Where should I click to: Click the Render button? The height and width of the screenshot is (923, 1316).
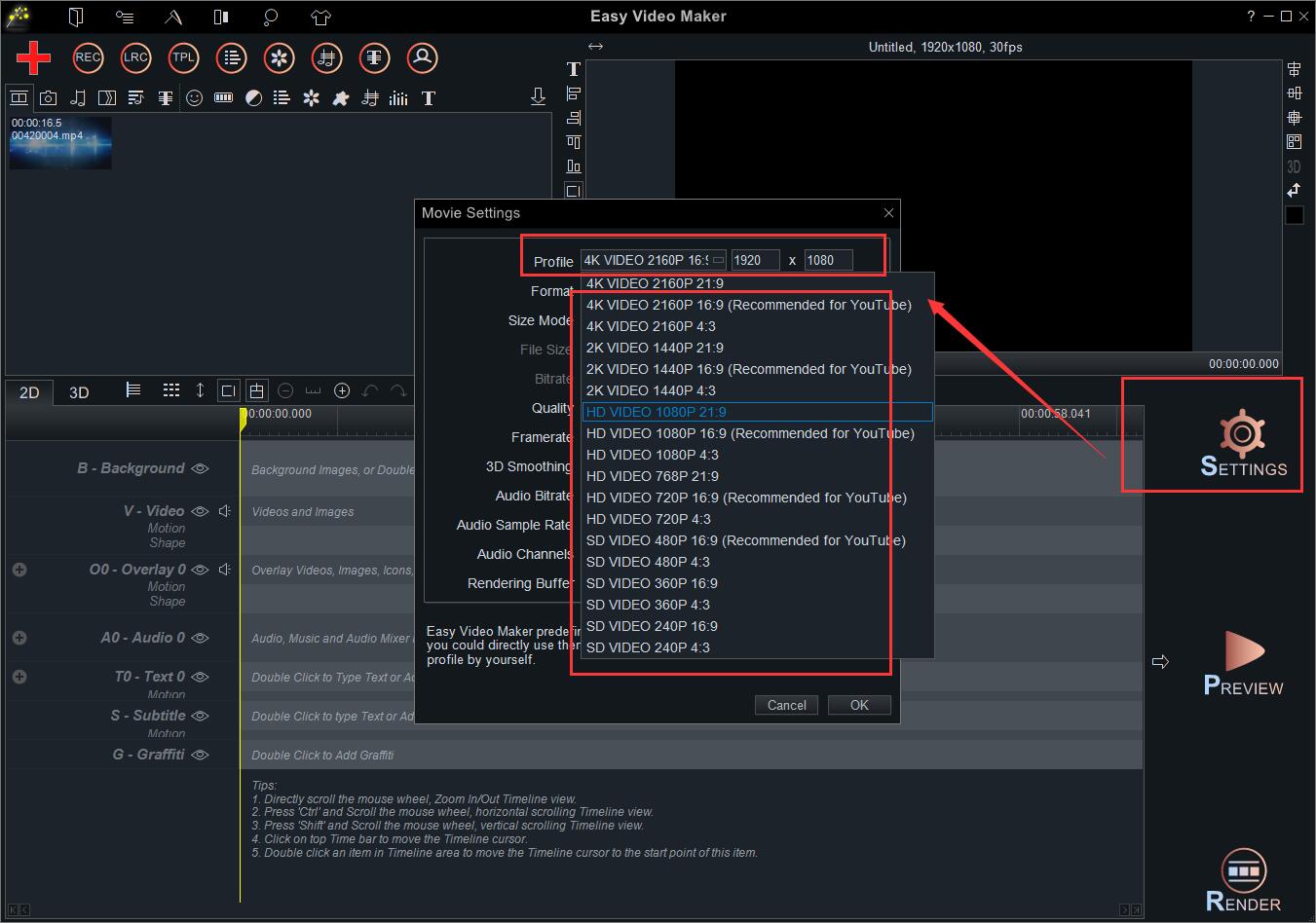1243,880
